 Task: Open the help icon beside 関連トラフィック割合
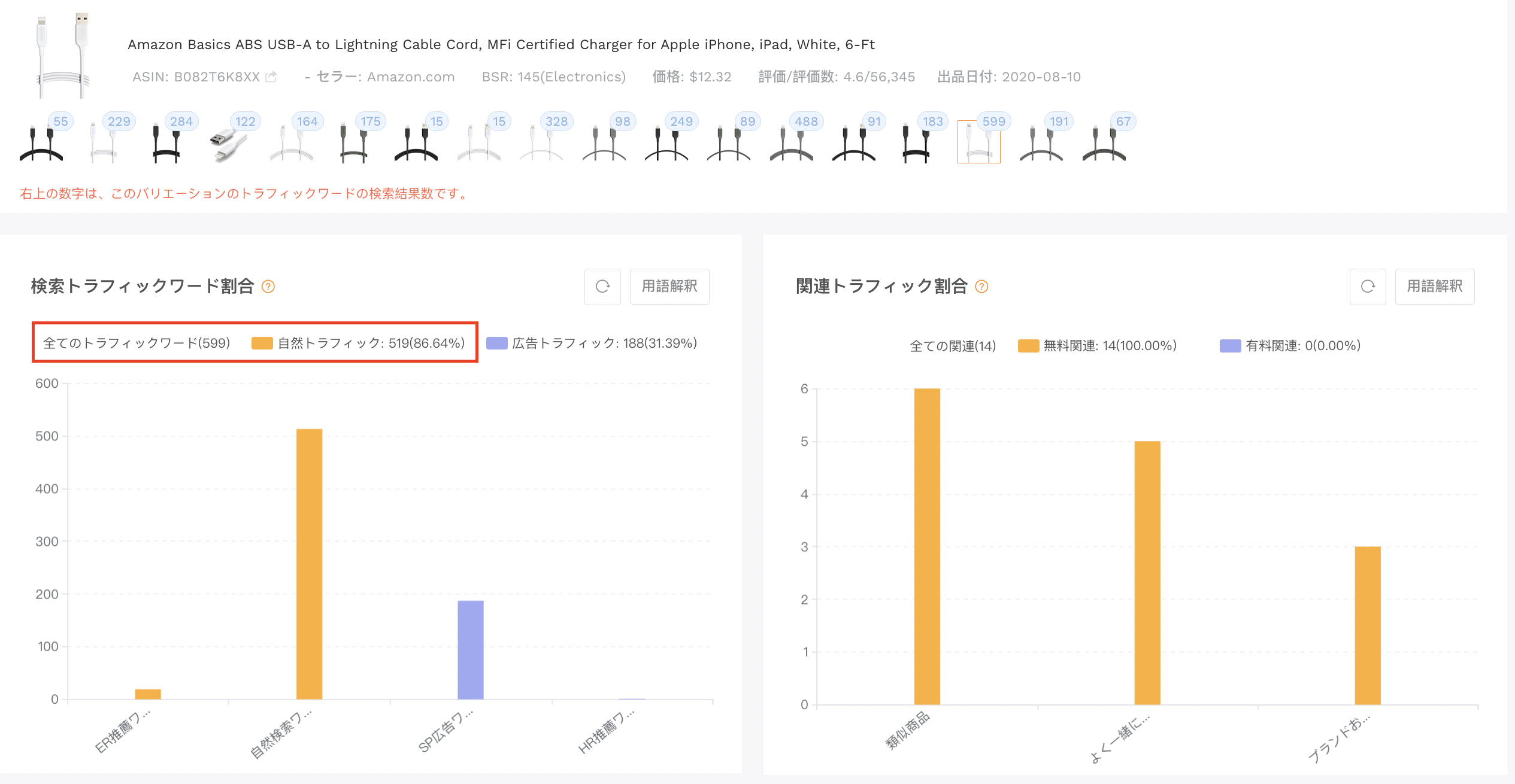981,287
